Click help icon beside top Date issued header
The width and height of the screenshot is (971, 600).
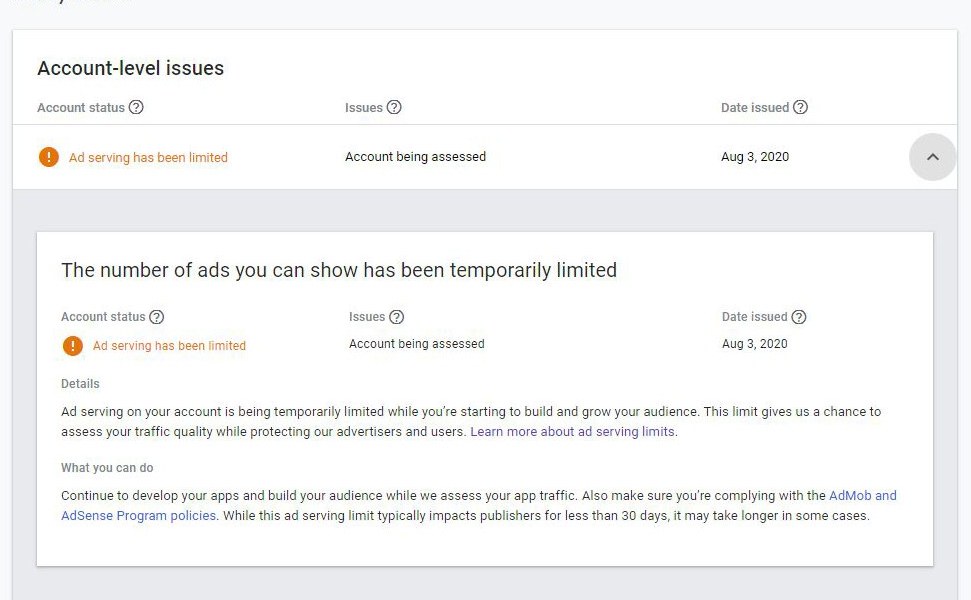(800, 107)
